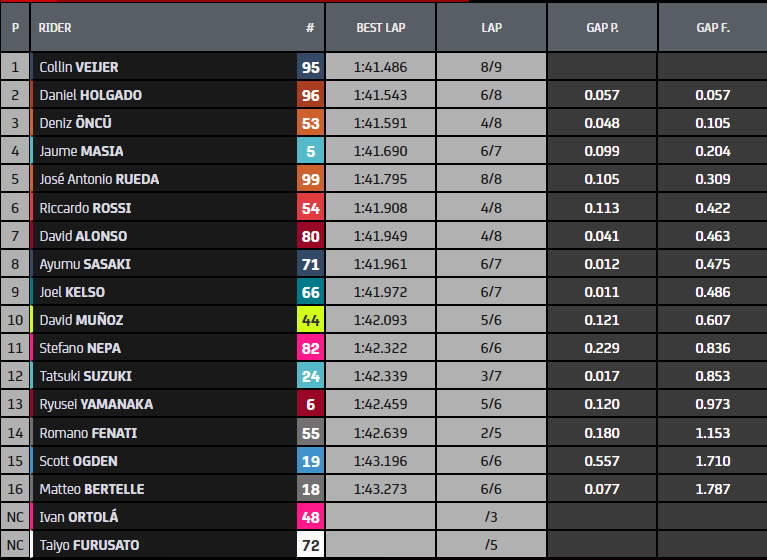
Task: Open Ivan Ortolá's rider entry
Action: (x=79, y=518)
